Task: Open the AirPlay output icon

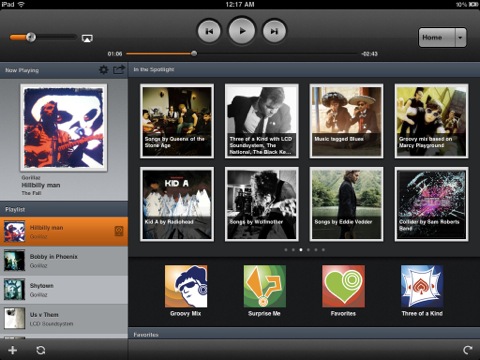Action: [87, 38]
